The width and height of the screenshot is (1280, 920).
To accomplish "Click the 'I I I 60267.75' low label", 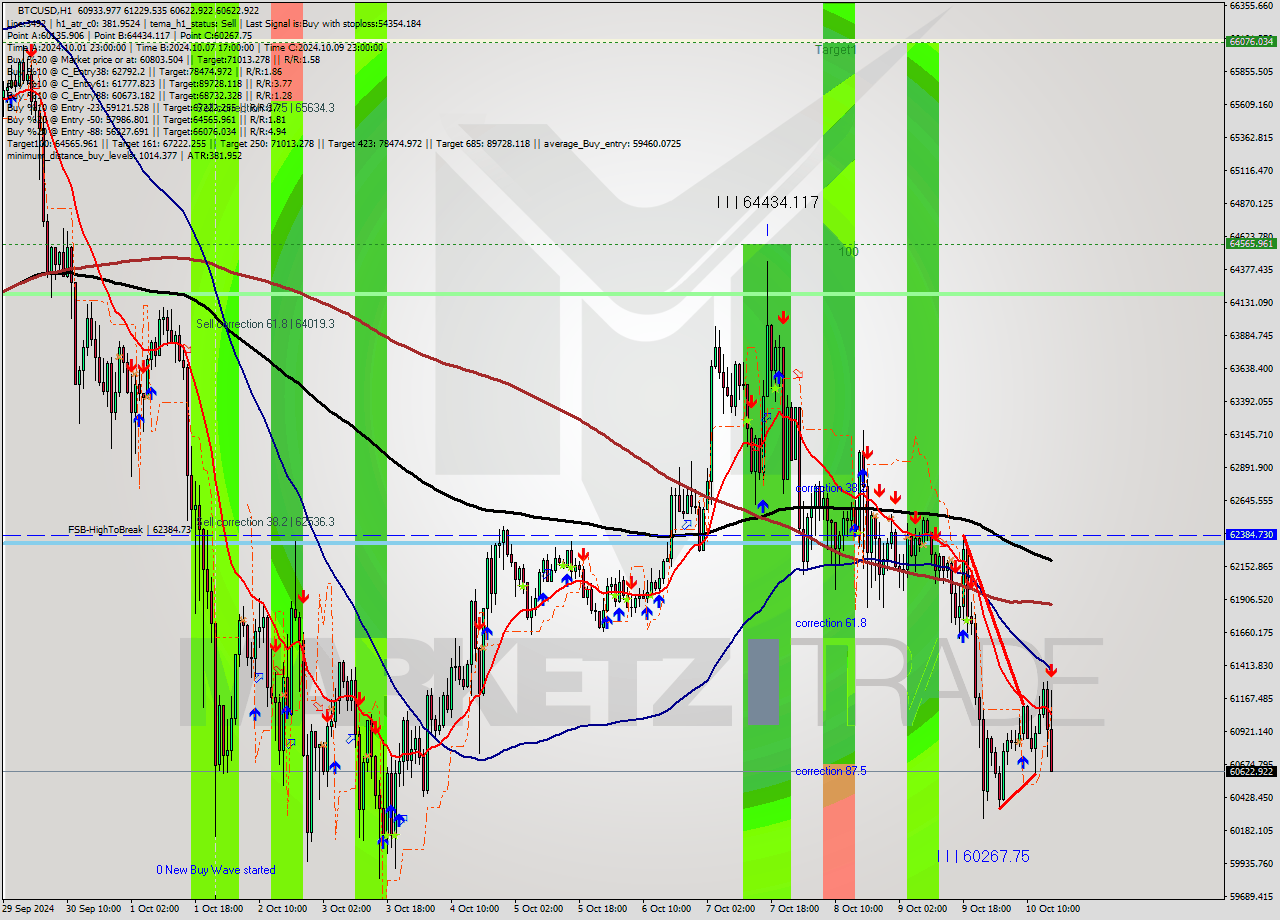I will 983,856.
